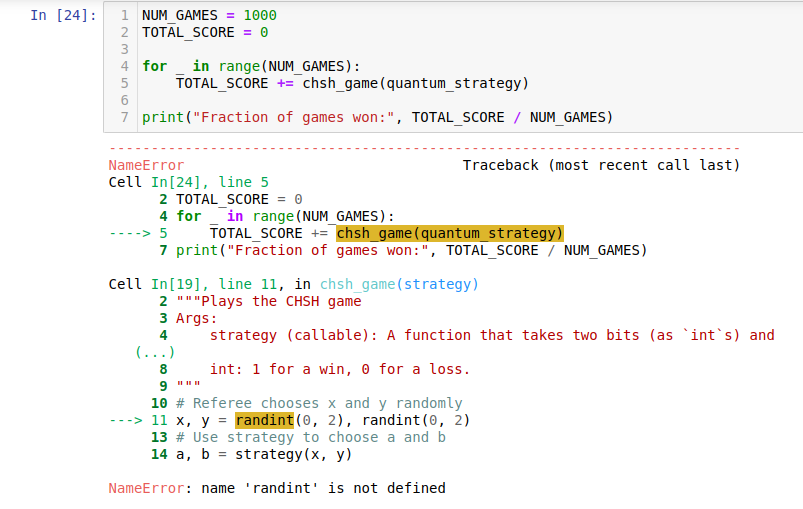Image resolution: width=803 pixels, height=509 pixels.
Task: Click the "Cell In[24], line 5" reference
Action: coord(188,182)
